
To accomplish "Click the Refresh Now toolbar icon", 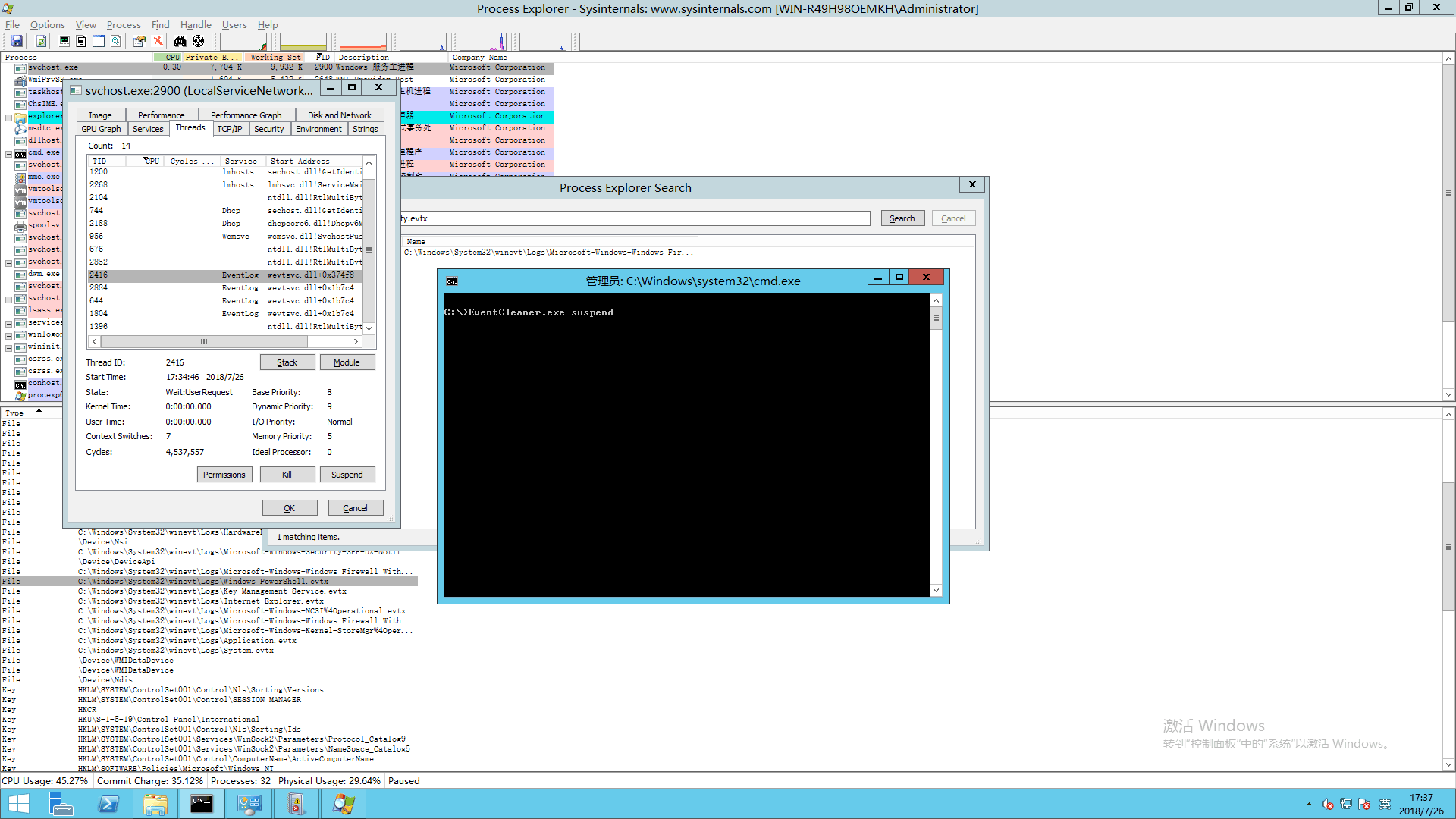I will (42, 41).
